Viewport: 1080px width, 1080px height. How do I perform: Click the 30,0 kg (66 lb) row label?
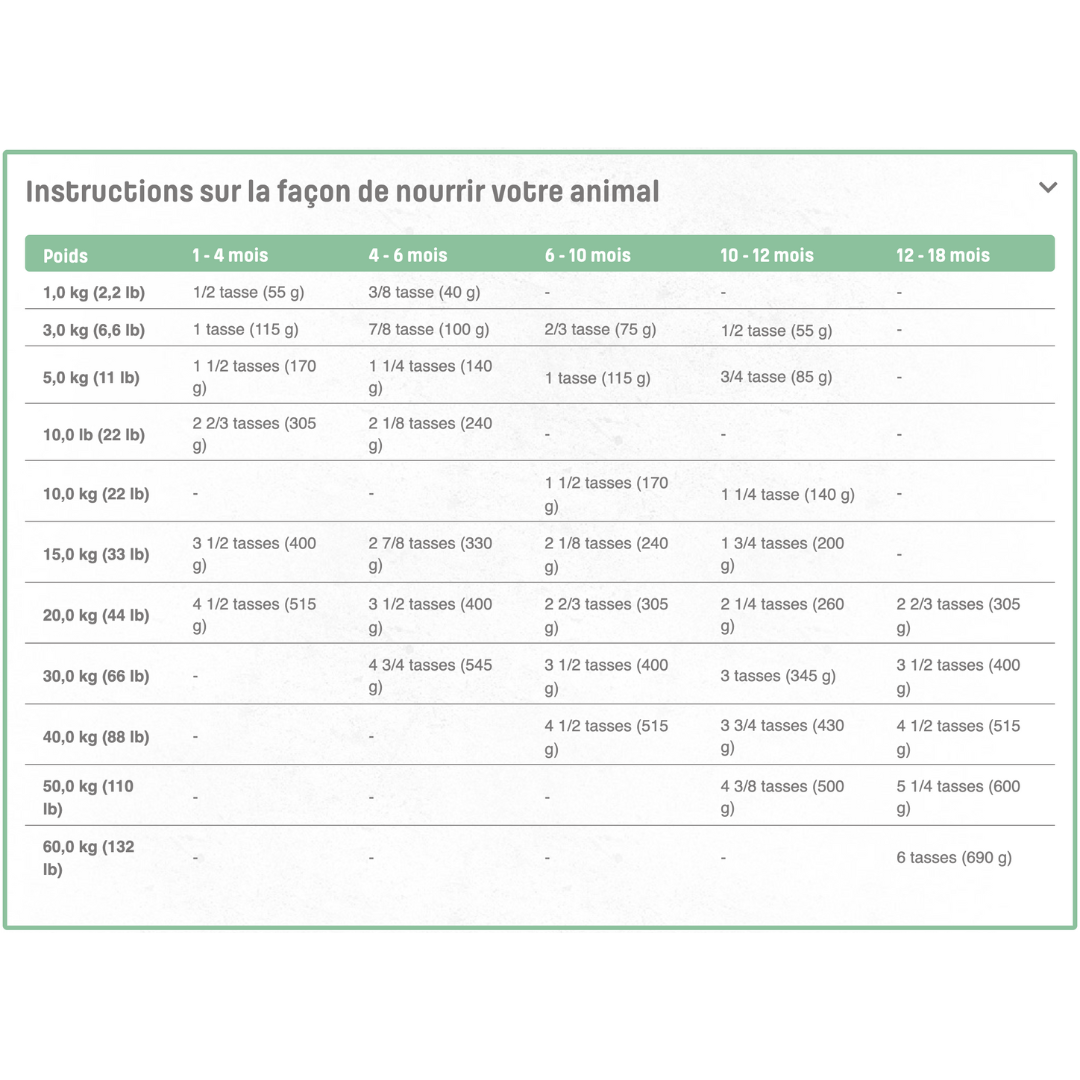(x=96, y=676)
